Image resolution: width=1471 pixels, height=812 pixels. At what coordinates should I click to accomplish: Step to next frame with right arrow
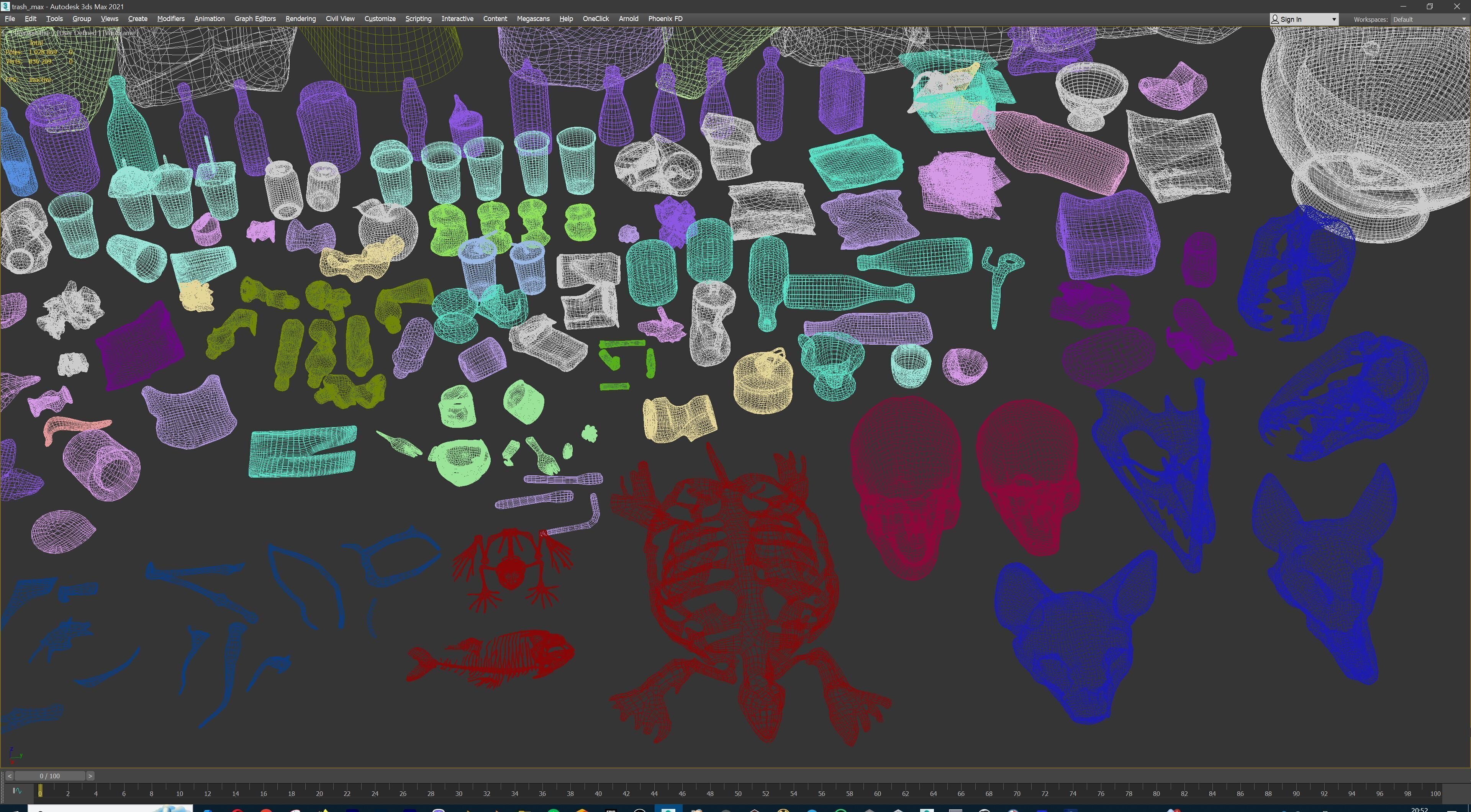90,776
